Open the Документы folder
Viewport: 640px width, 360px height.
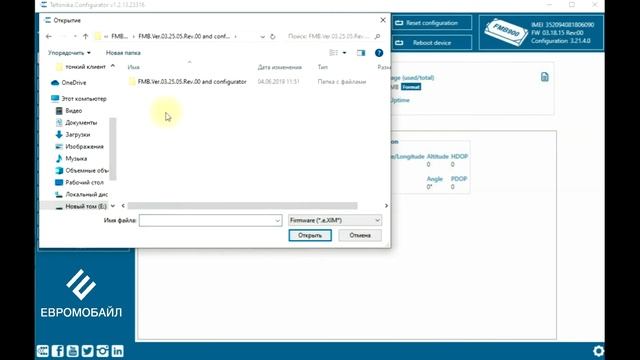point(76,122)
